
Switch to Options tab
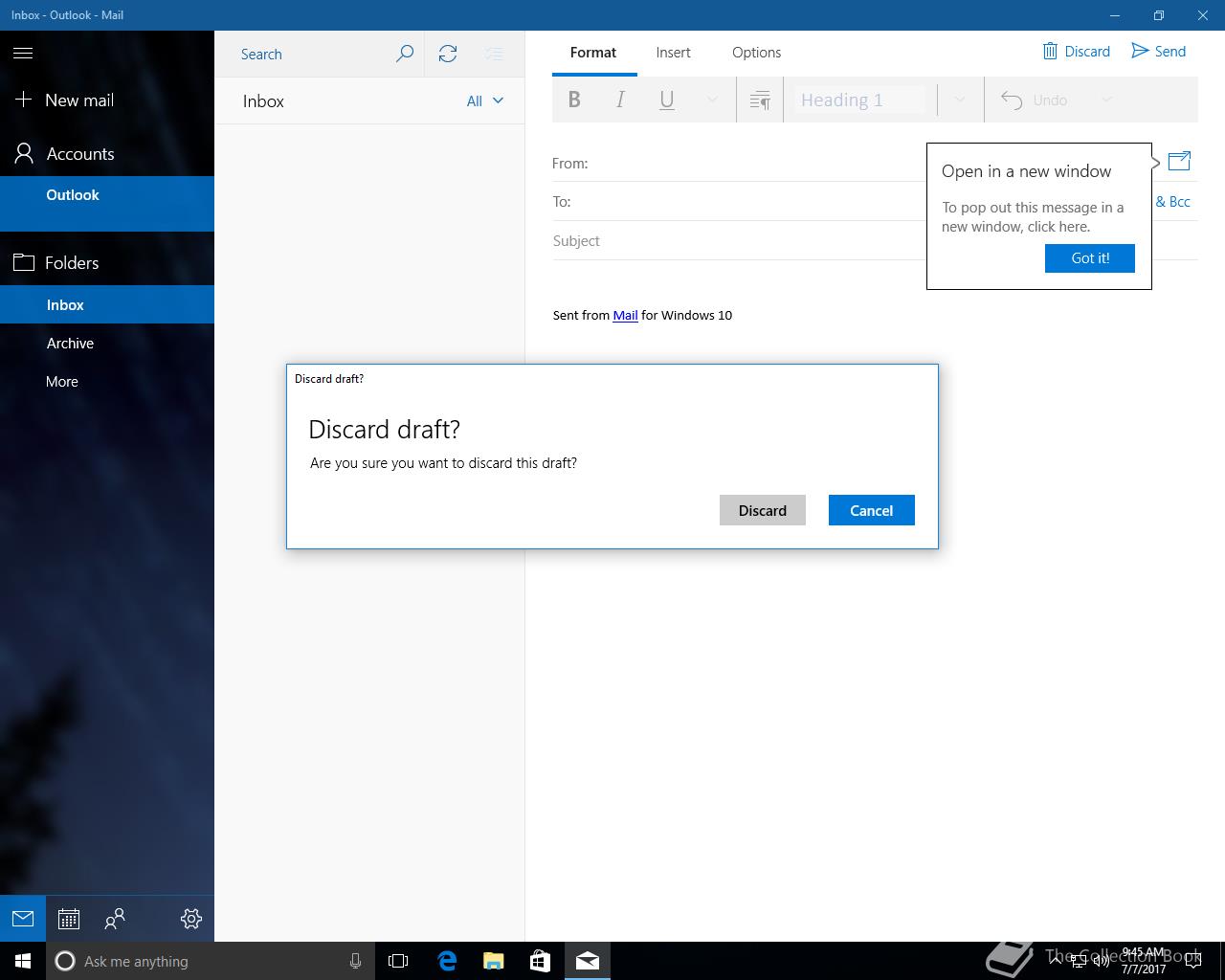click(756, 53)
